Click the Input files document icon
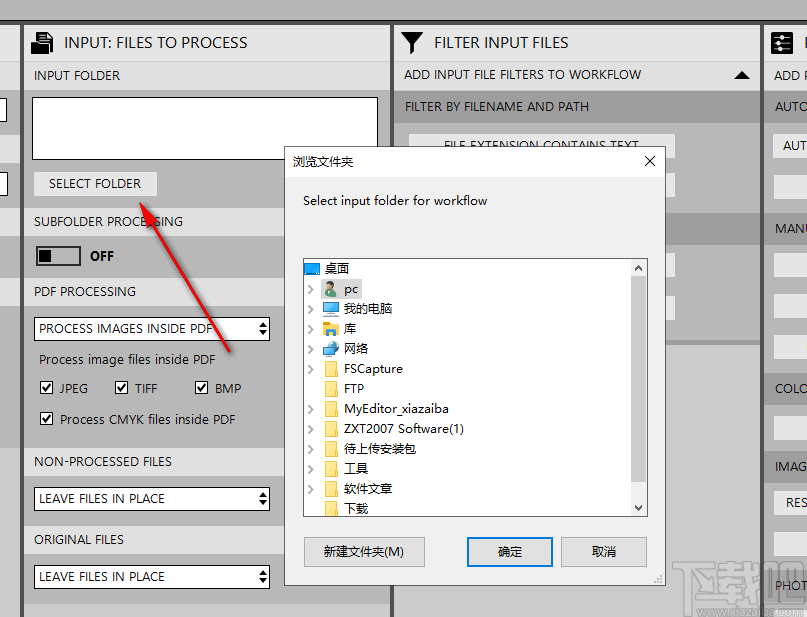Image resolution: width=807 pixels, height=617 pixels. pyautogui.click(x=42, y=43)
